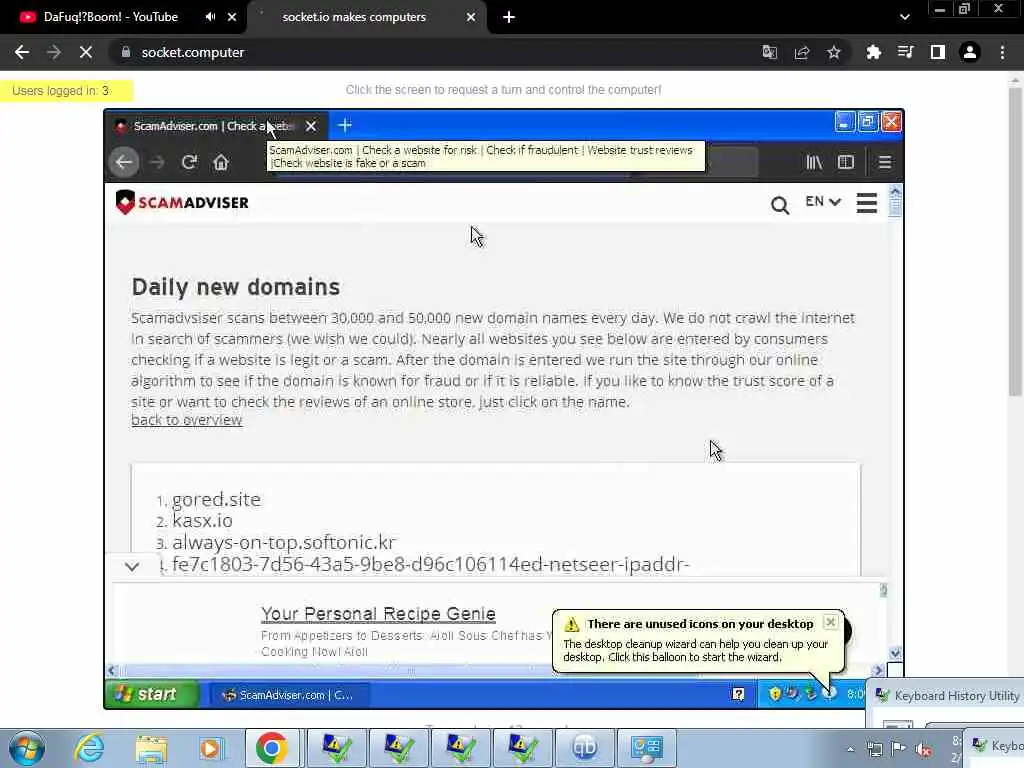The width and height of the screenshot is (1024, 768).
Task: Select the socket.io makes computers tab
Action: pos(354,17)
